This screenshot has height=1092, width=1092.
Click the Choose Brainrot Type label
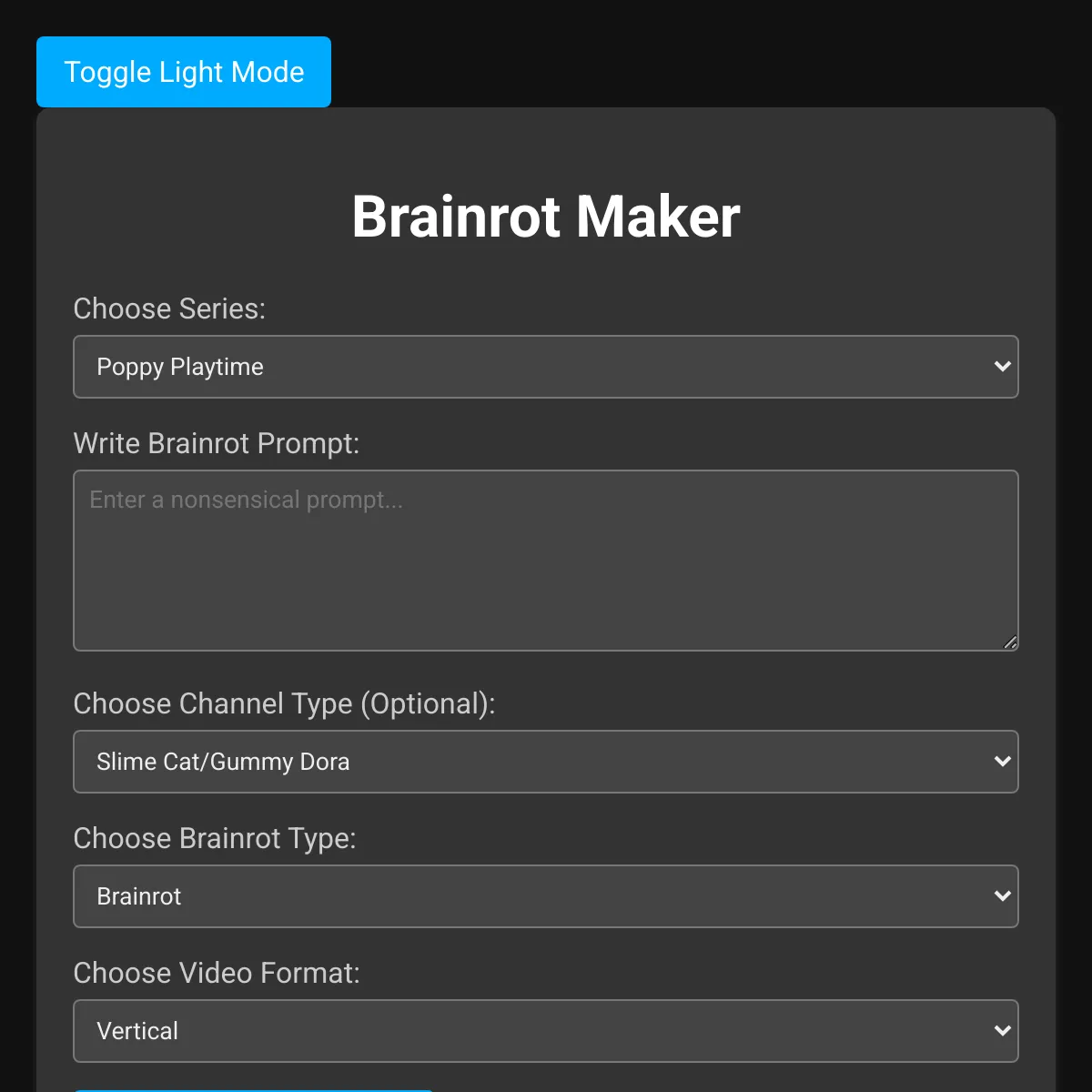point(215,838)
